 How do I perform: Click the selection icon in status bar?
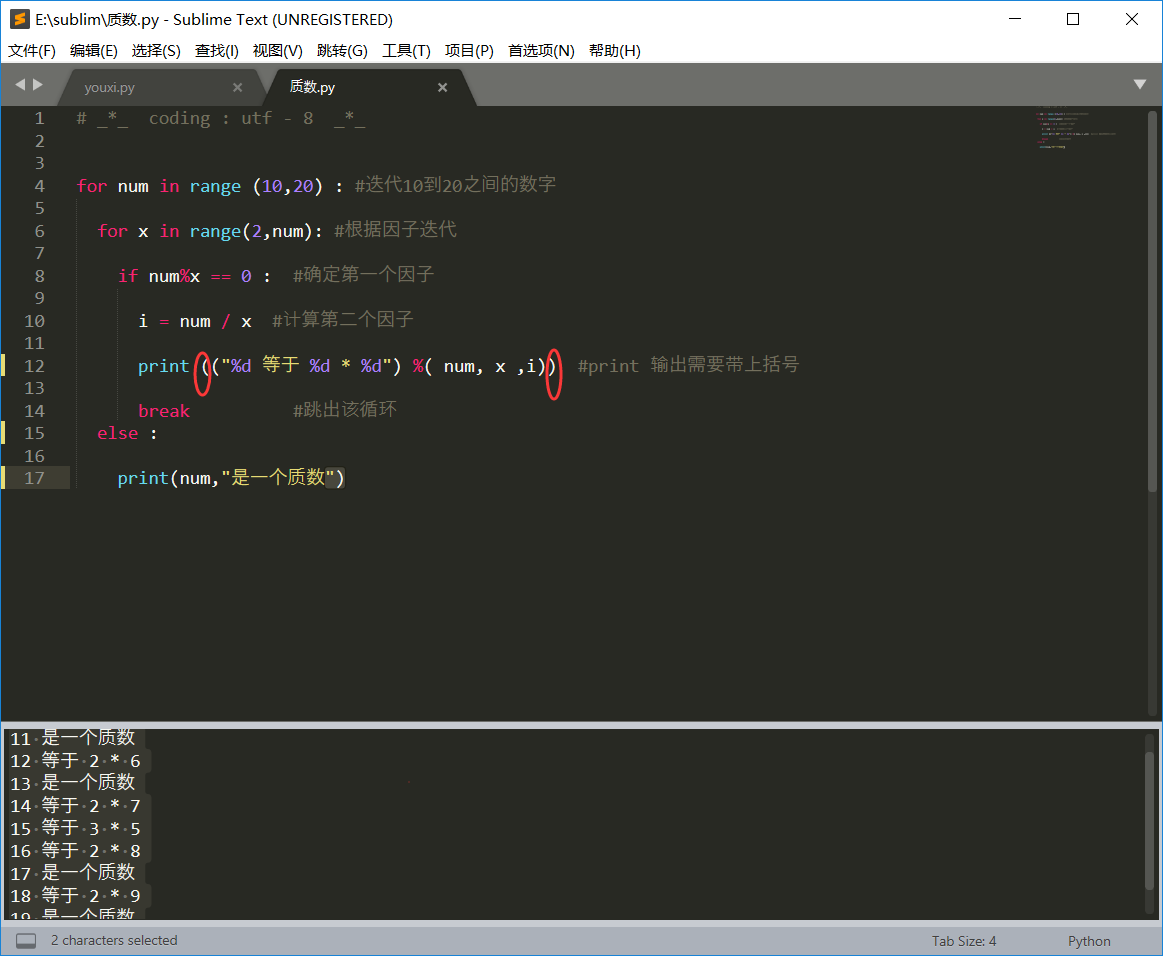point(25,940)
